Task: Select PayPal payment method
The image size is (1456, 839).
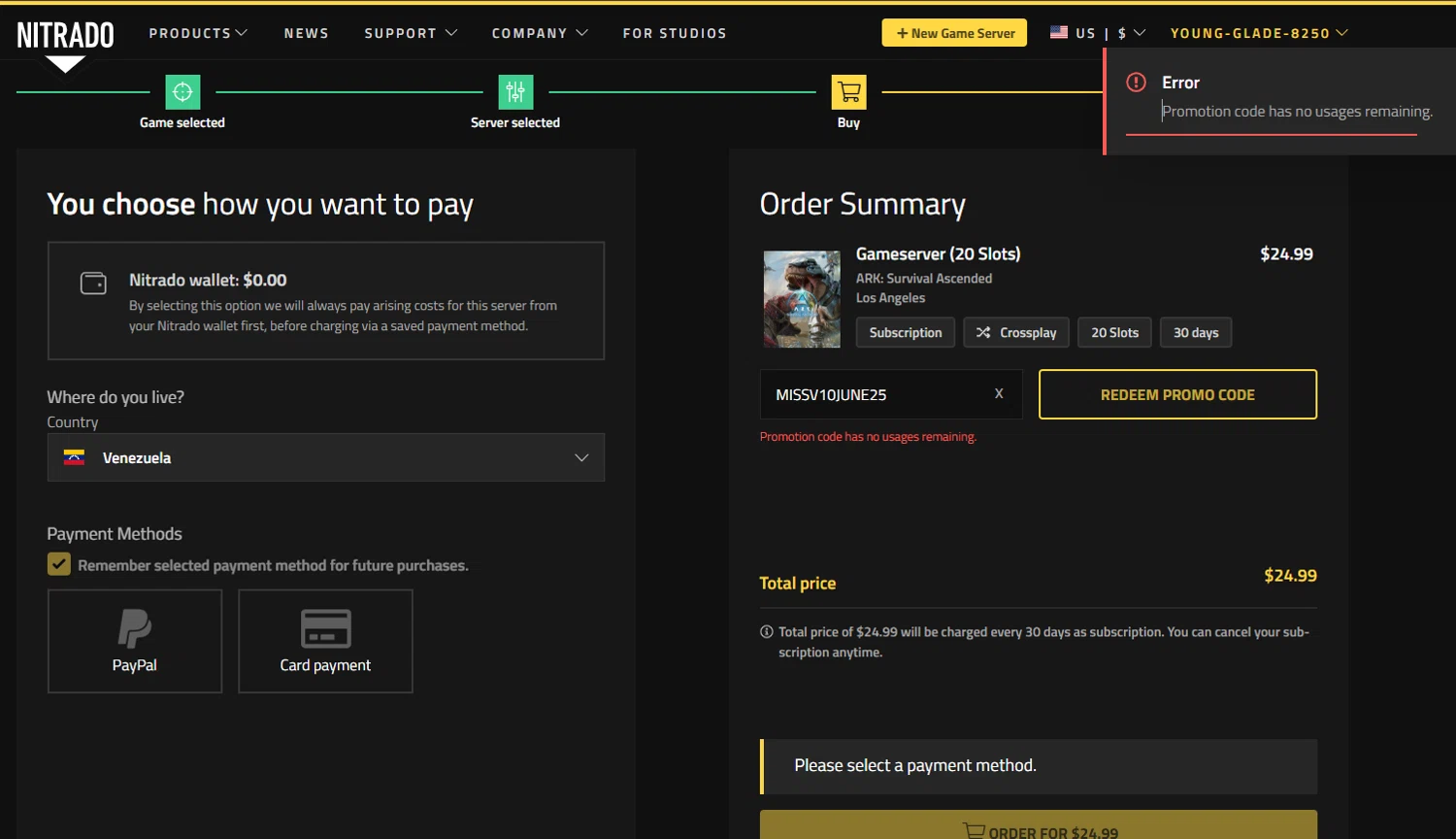Action: click(x=135, y=641)
